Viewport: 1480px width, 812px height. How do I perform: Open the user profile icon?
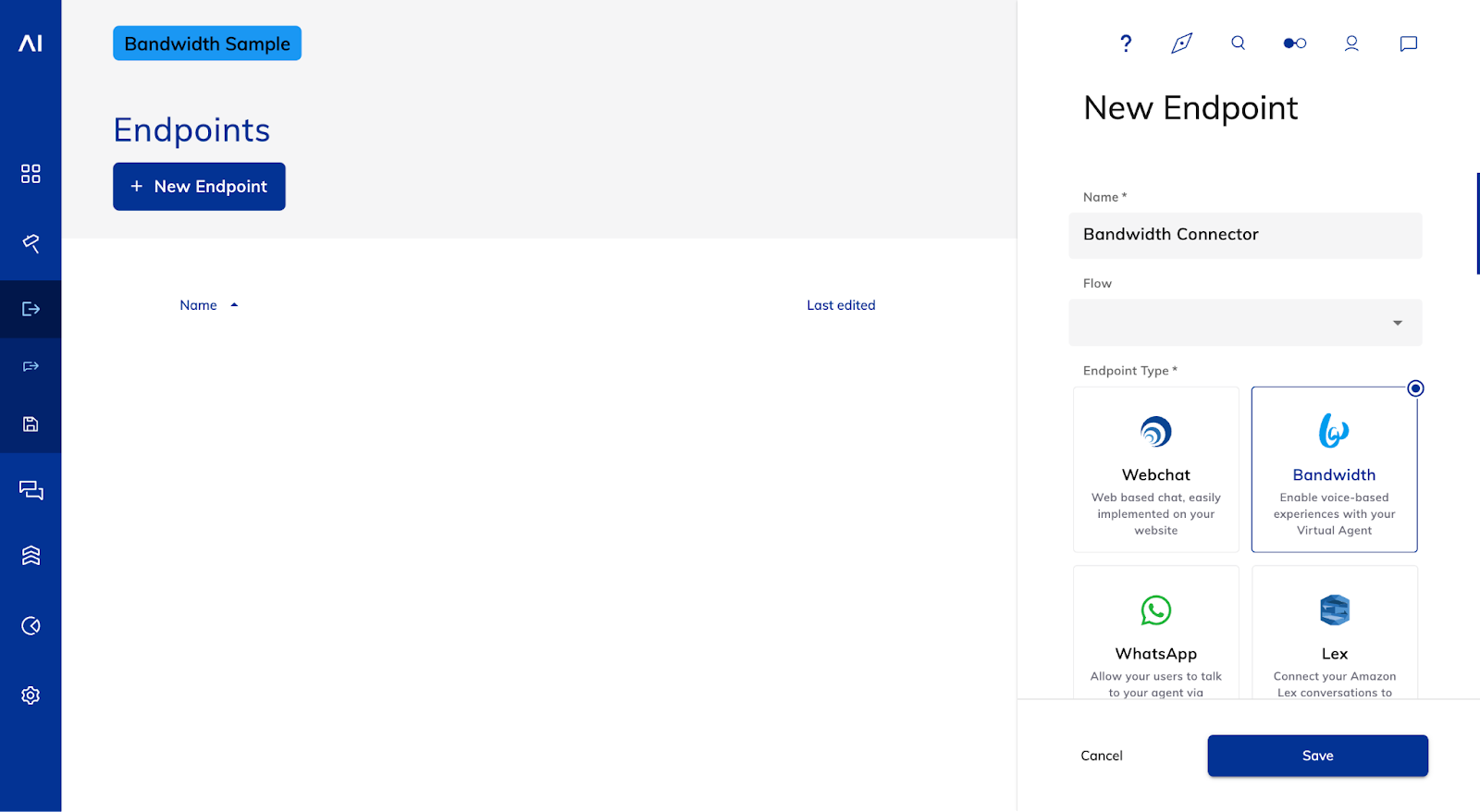pyautogui.click(x=1351, y=43)
